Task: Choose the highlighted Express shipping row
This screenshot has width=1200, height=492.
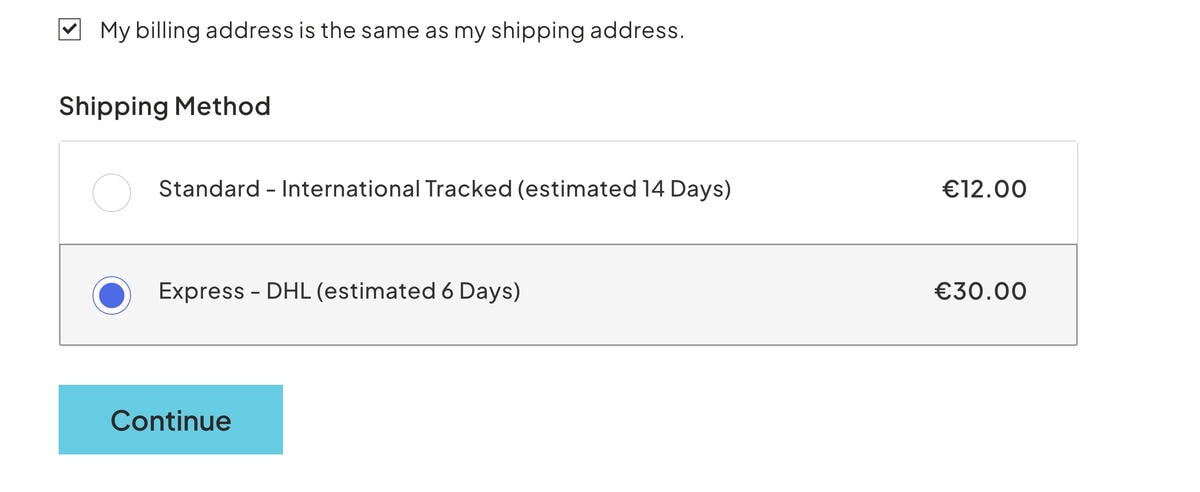Action: (x=568, y=295)
